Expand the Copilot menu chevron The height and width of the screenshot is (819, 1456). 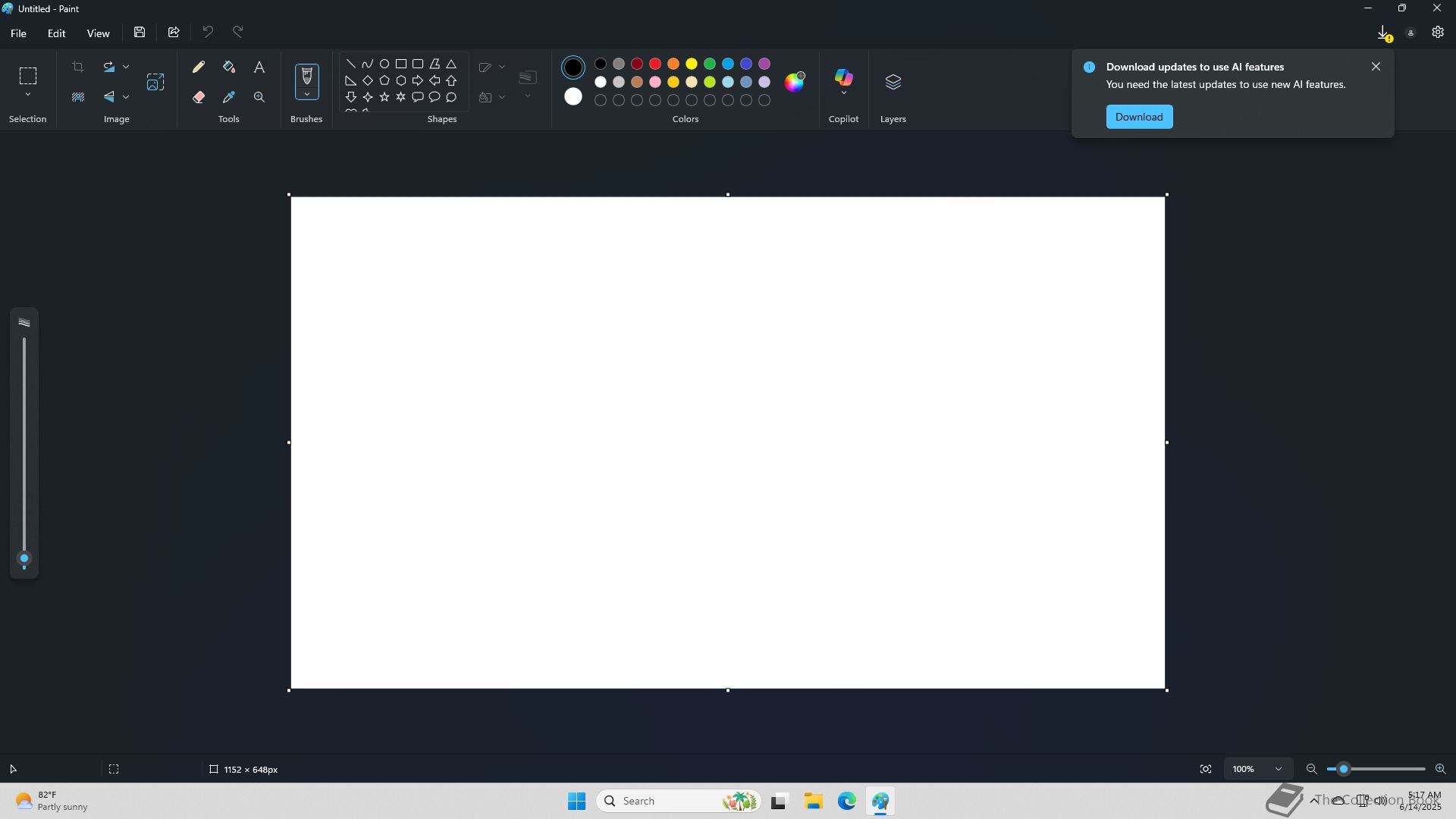843,93
